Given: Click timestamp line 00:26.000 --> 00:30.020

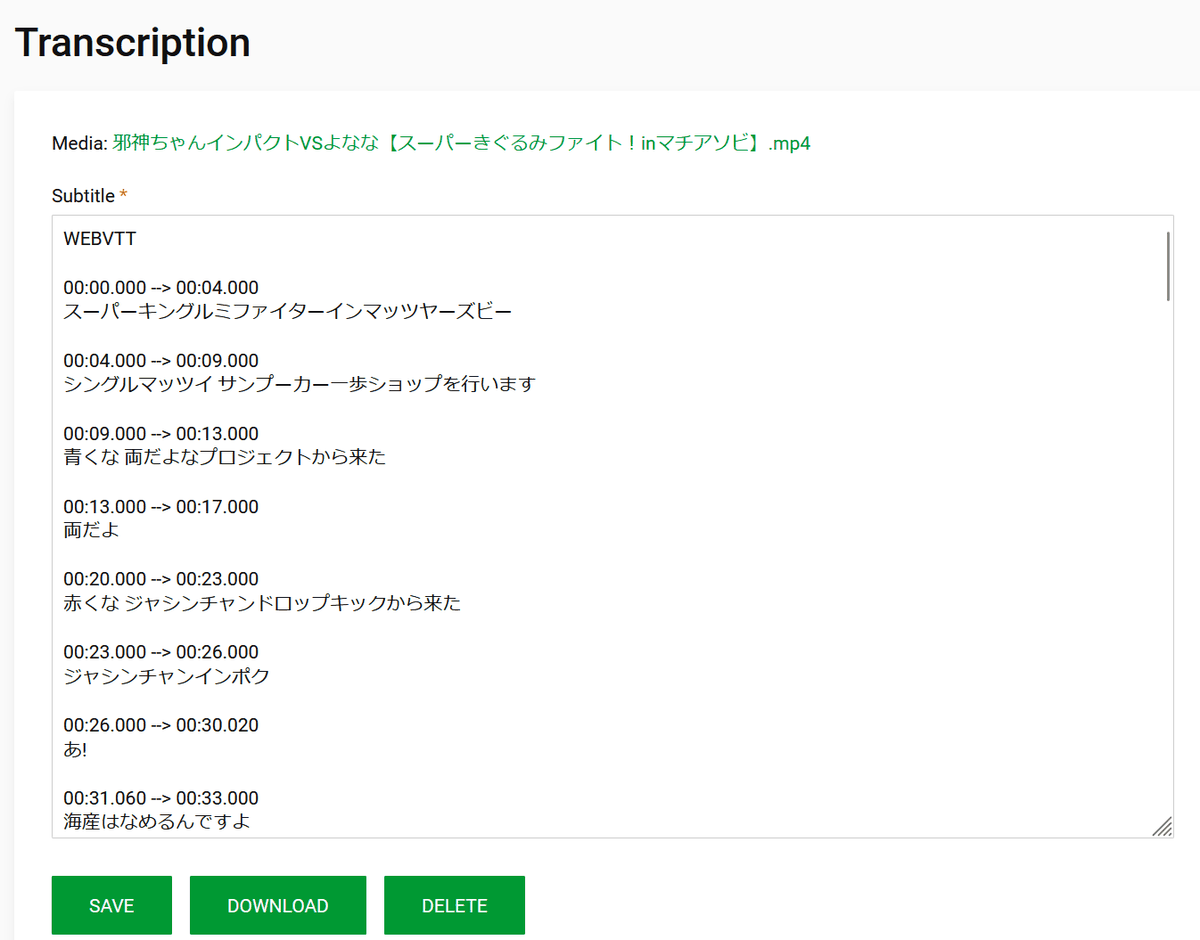Looking at the screenshot, I should 161,725.
